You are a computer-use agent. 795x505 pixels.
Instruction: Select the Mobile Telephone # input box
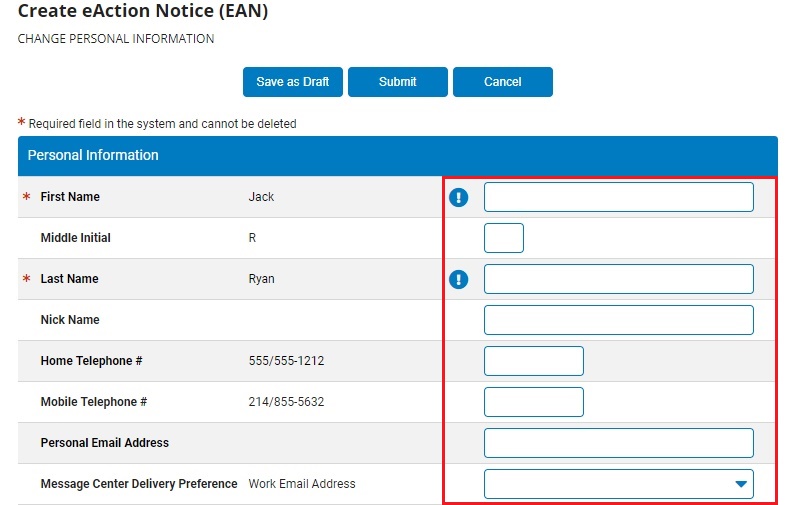[x=533, y=402]
